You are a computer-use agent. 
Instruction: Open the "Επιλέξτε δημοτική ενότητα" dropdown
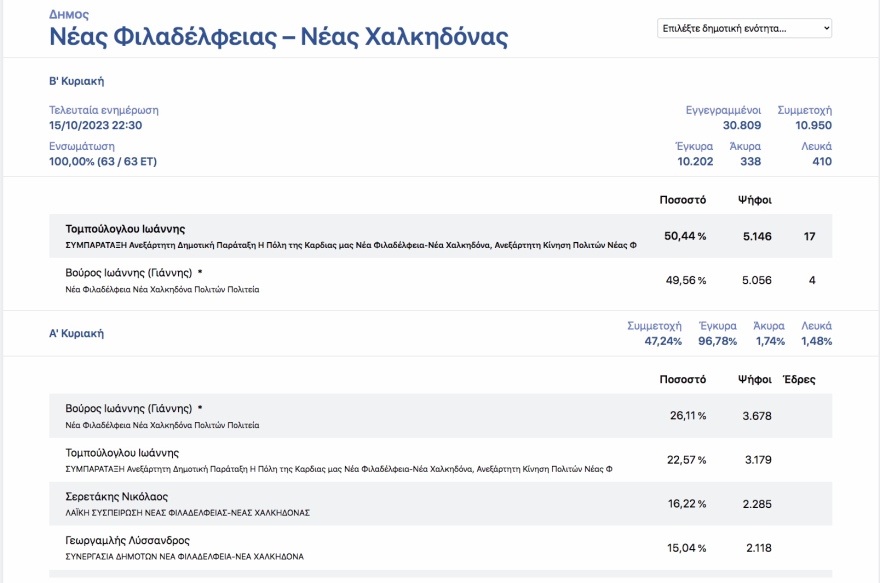click(745, 28)
